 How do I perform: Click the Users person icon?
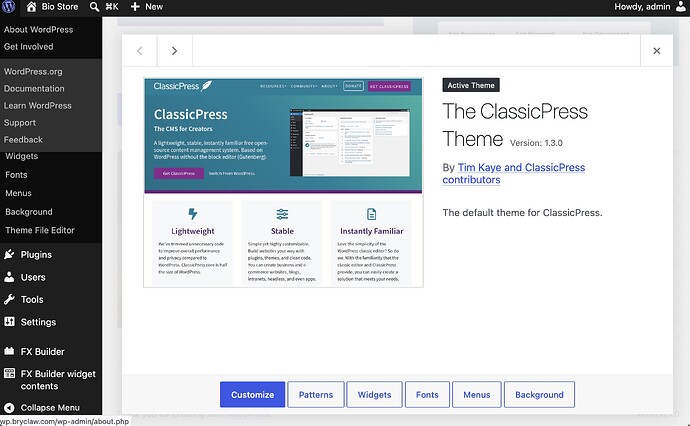pos(9,277)
